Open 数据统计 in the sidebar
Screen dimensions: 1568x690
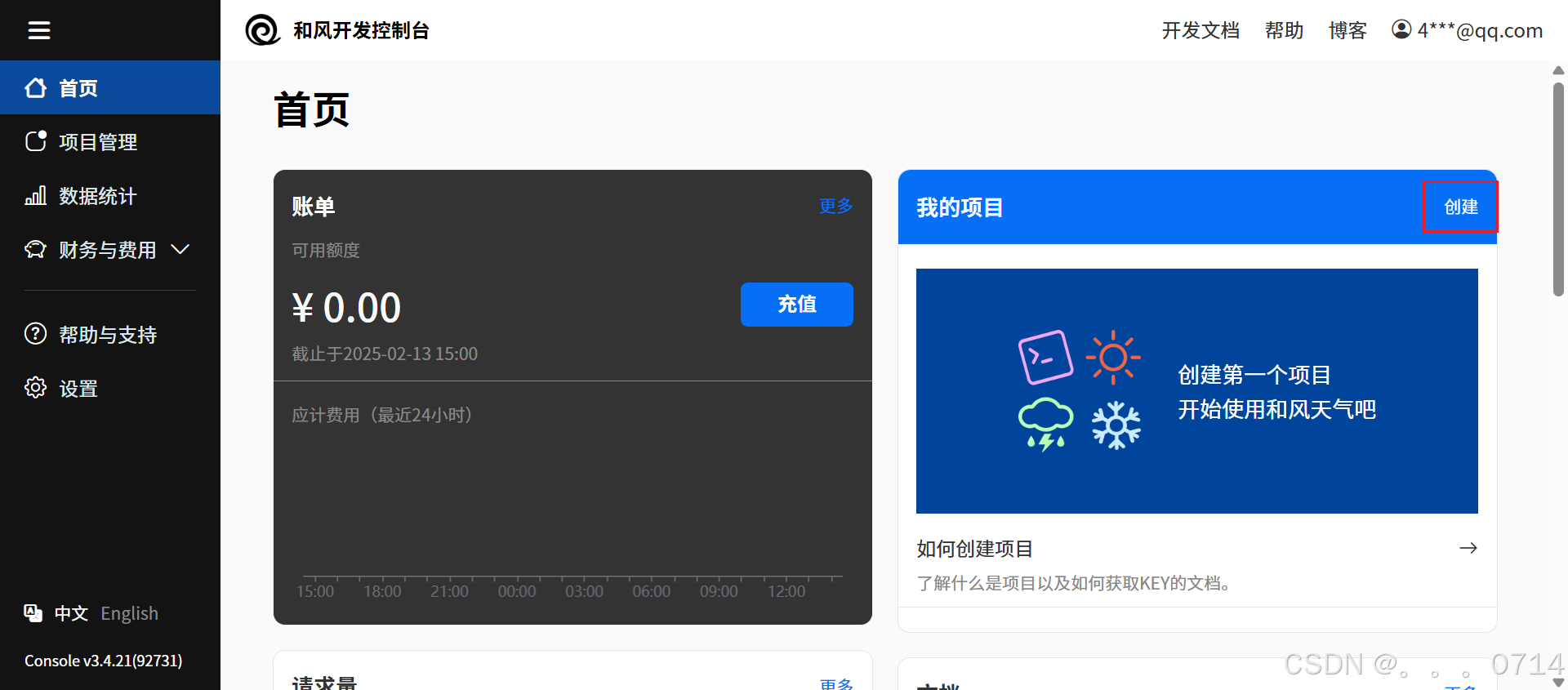(110, 195)
